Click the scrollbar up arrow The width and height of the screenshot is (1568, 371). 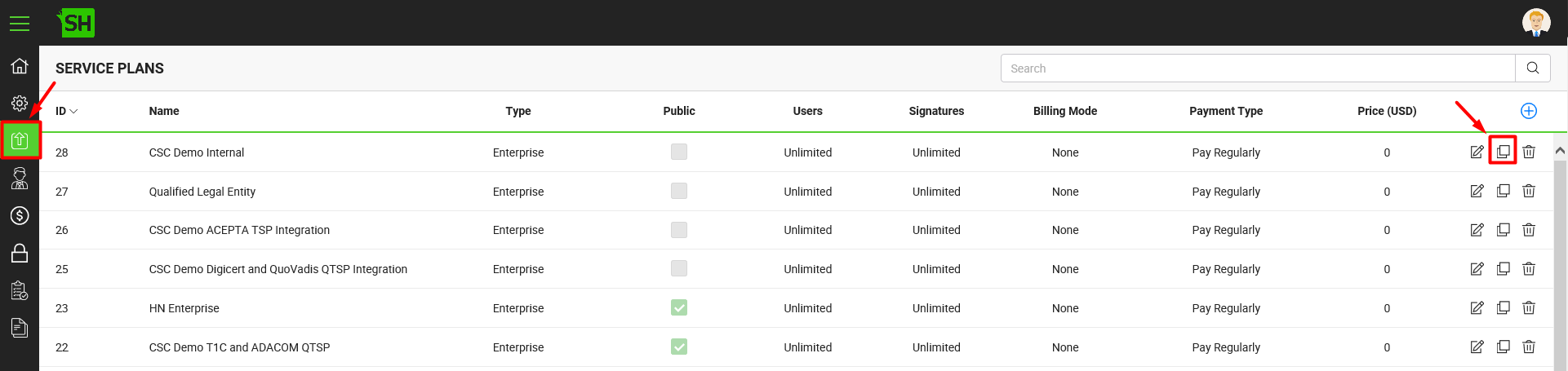1560,151
